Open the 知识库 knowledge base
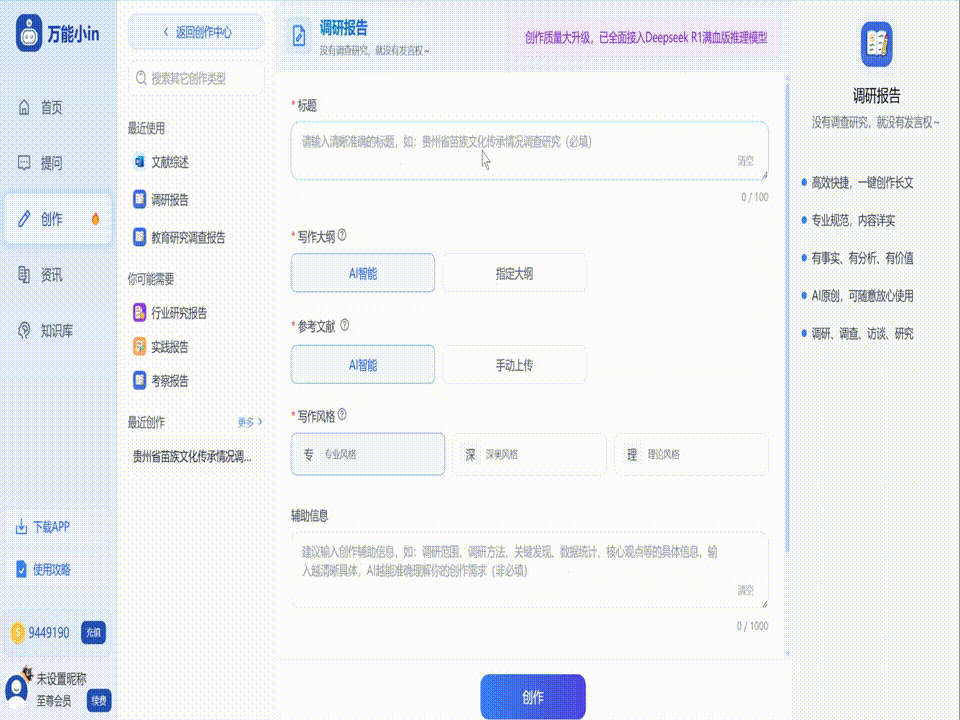The height and width of the screenshot is (720, 960). [58, 331]
